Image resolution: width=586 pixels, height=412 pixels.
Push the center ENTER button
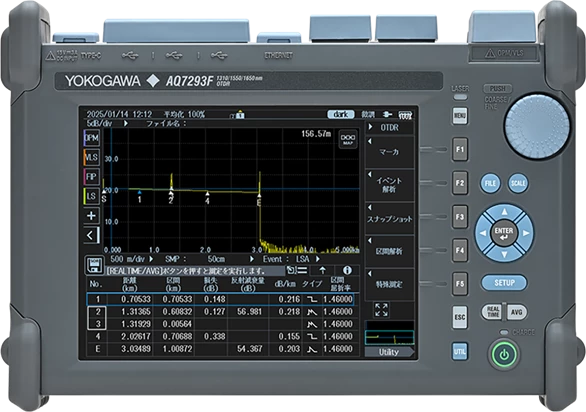[504, 233]
